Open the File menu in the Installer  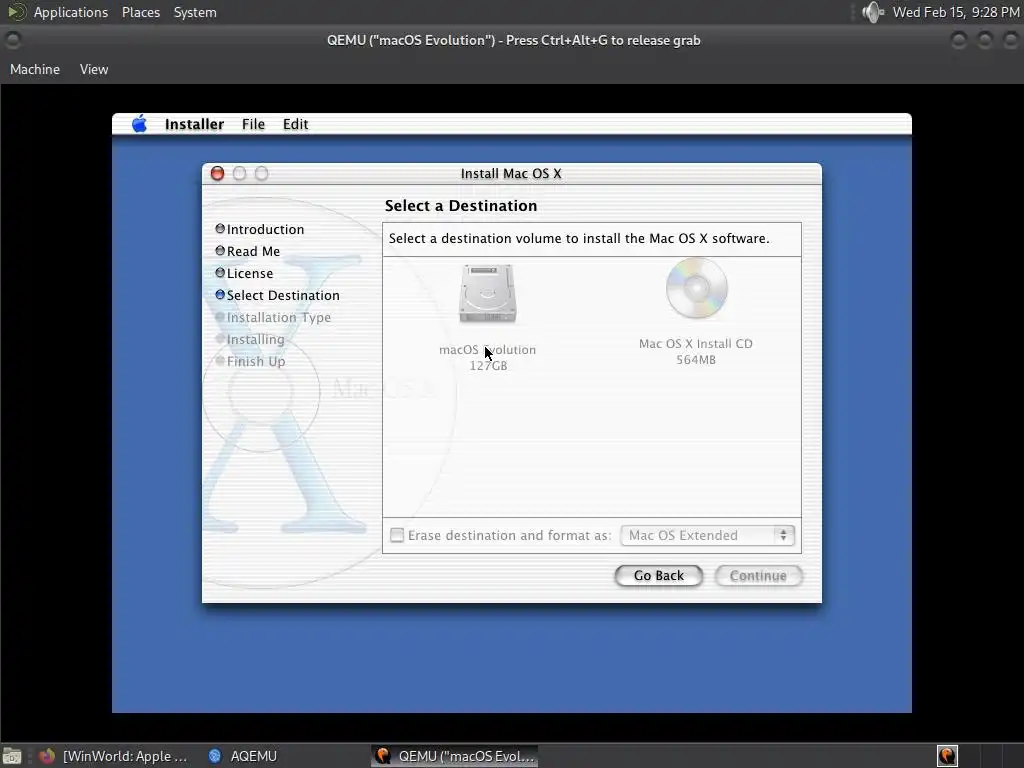pyautogui.click(x=253, y=124)
